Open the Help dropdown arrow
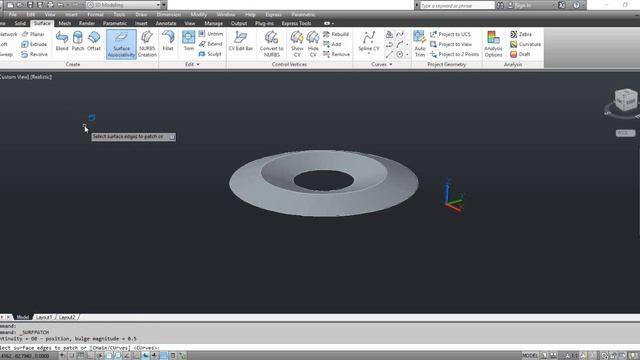640x360 pixels. 582,5
